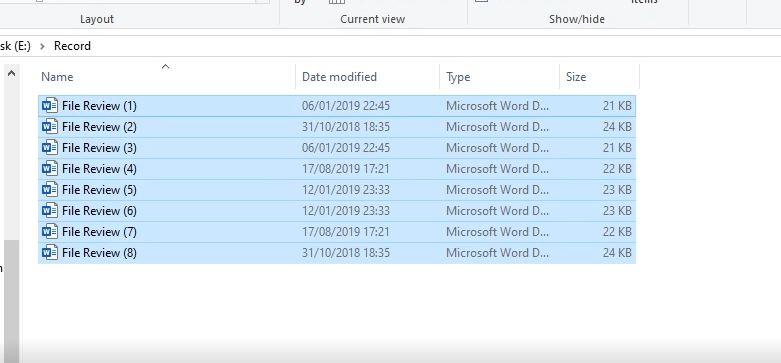
Task: Click the Word icon of File Review (8)
Action: (x=50, y=252)
